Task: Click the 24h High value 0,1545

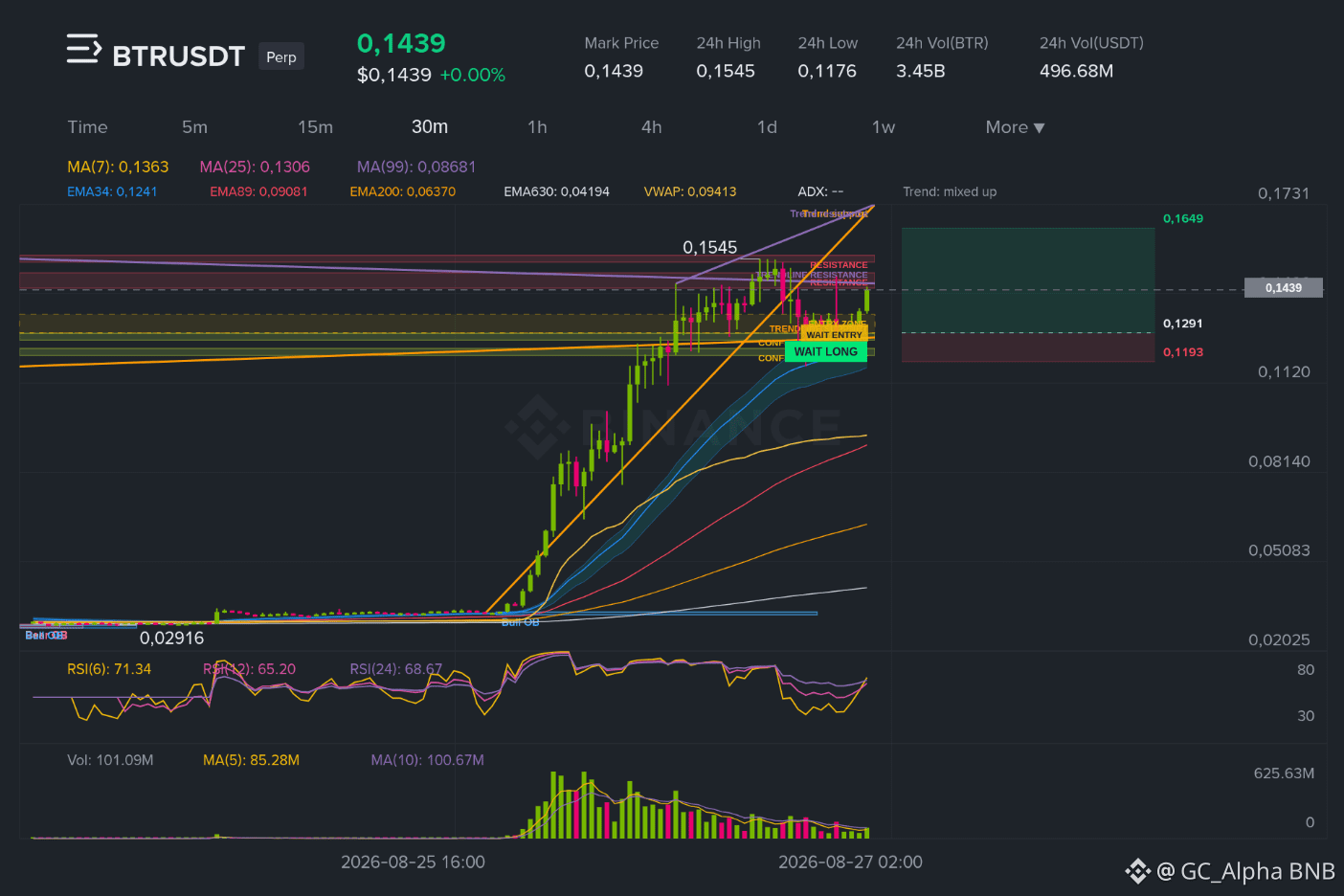Action: pyautogui.click(x=726, y=71)
